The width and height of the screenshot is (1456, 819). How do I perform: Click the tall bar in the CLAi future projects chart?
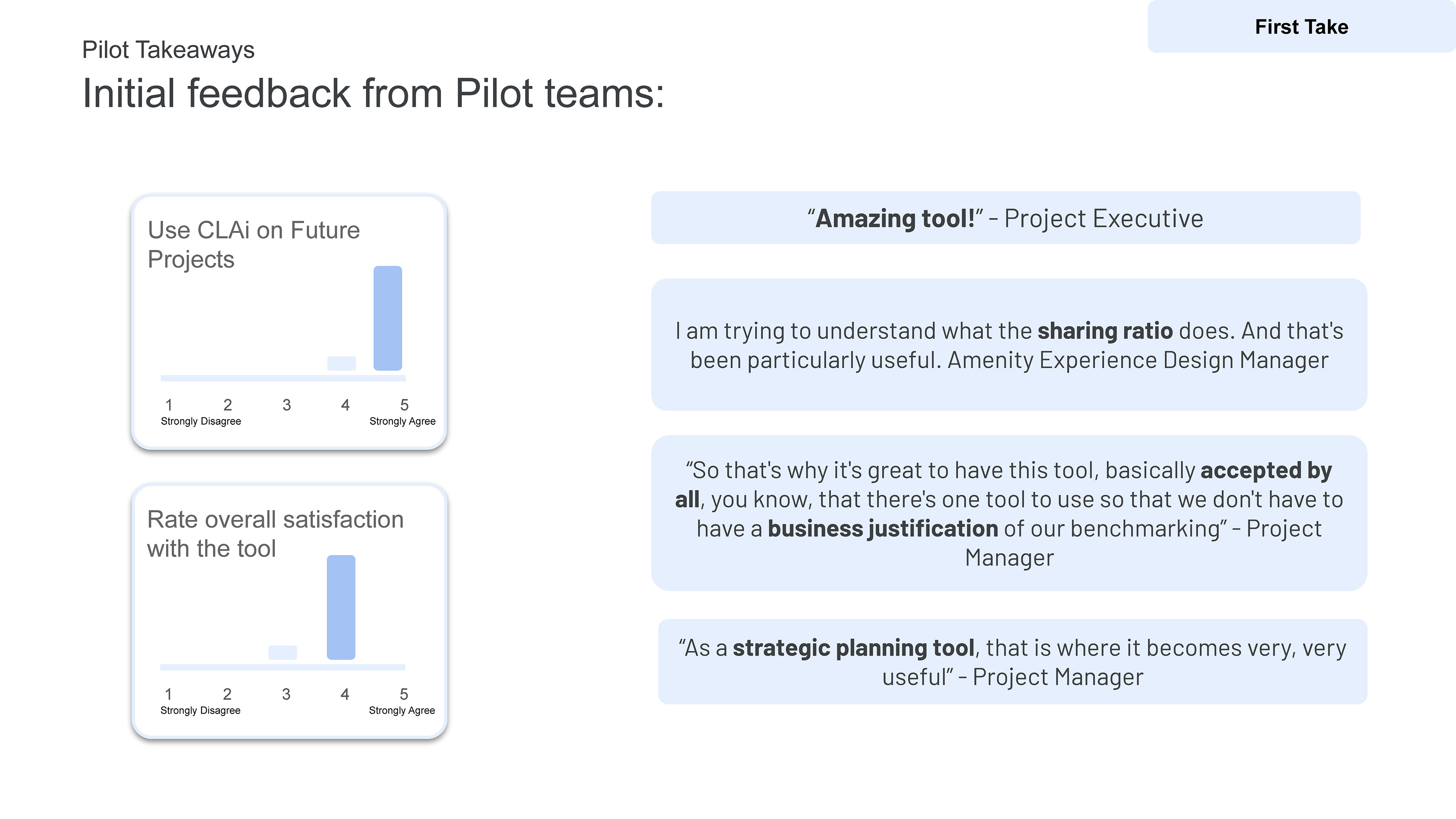point(388,318)
